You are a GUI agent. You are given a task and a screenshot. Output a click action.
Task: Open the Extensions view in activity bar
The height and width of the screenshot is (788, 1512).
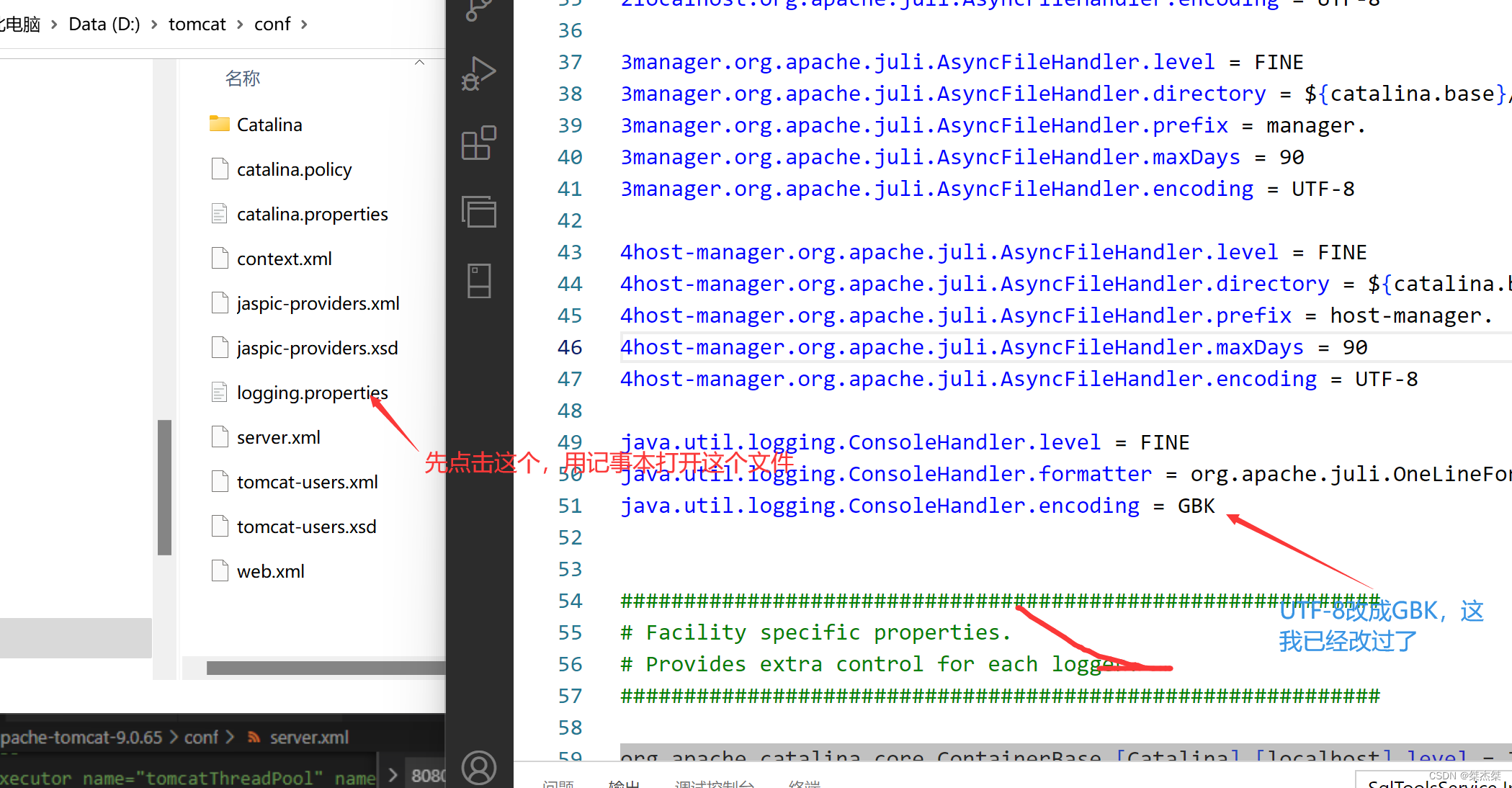coord(479,143)
